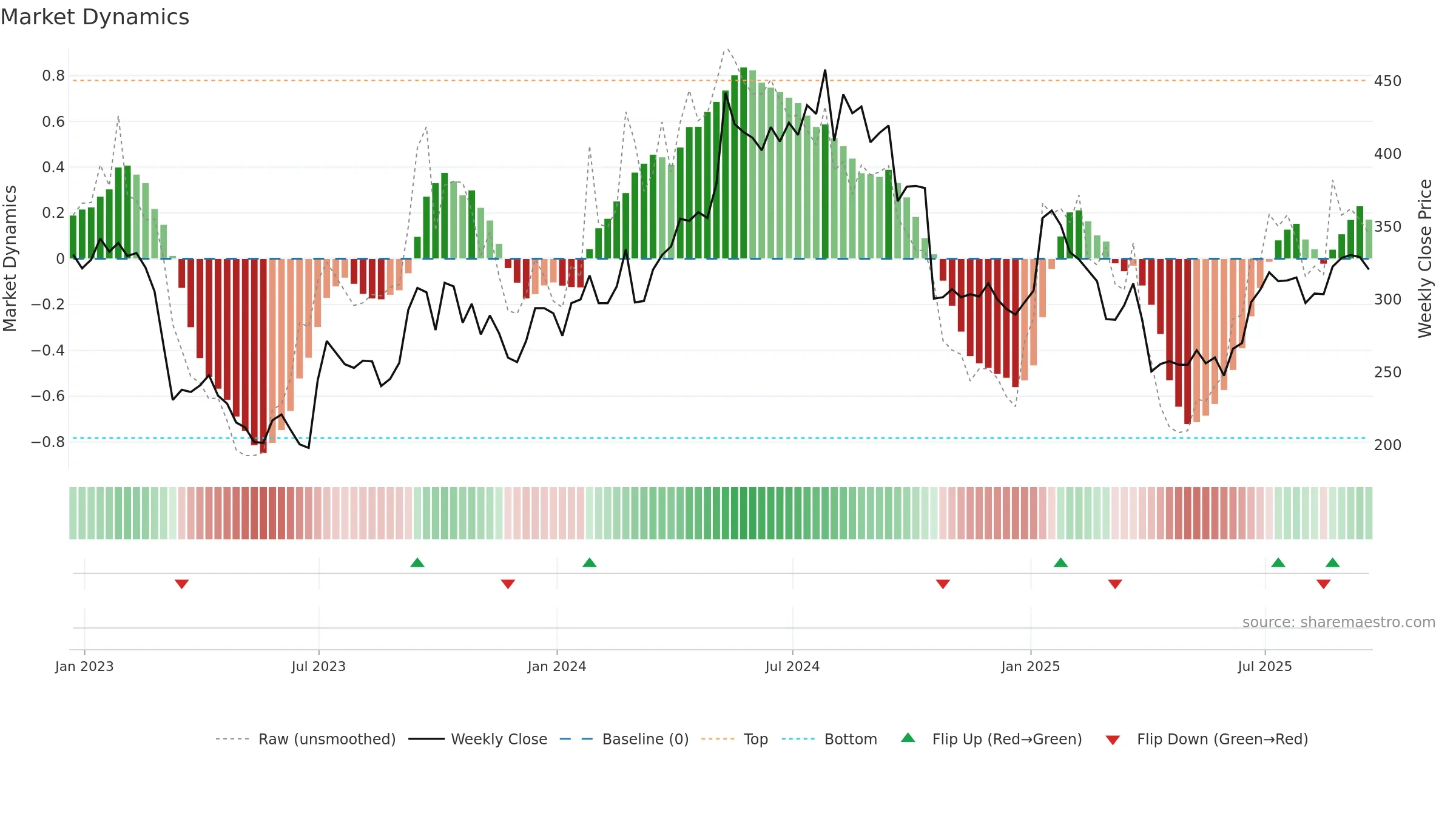Image resolution: width=1456 pixels, height=819 pixels.
Task: Select first green flip-up marker in late 2023
Action: point(417,562)
